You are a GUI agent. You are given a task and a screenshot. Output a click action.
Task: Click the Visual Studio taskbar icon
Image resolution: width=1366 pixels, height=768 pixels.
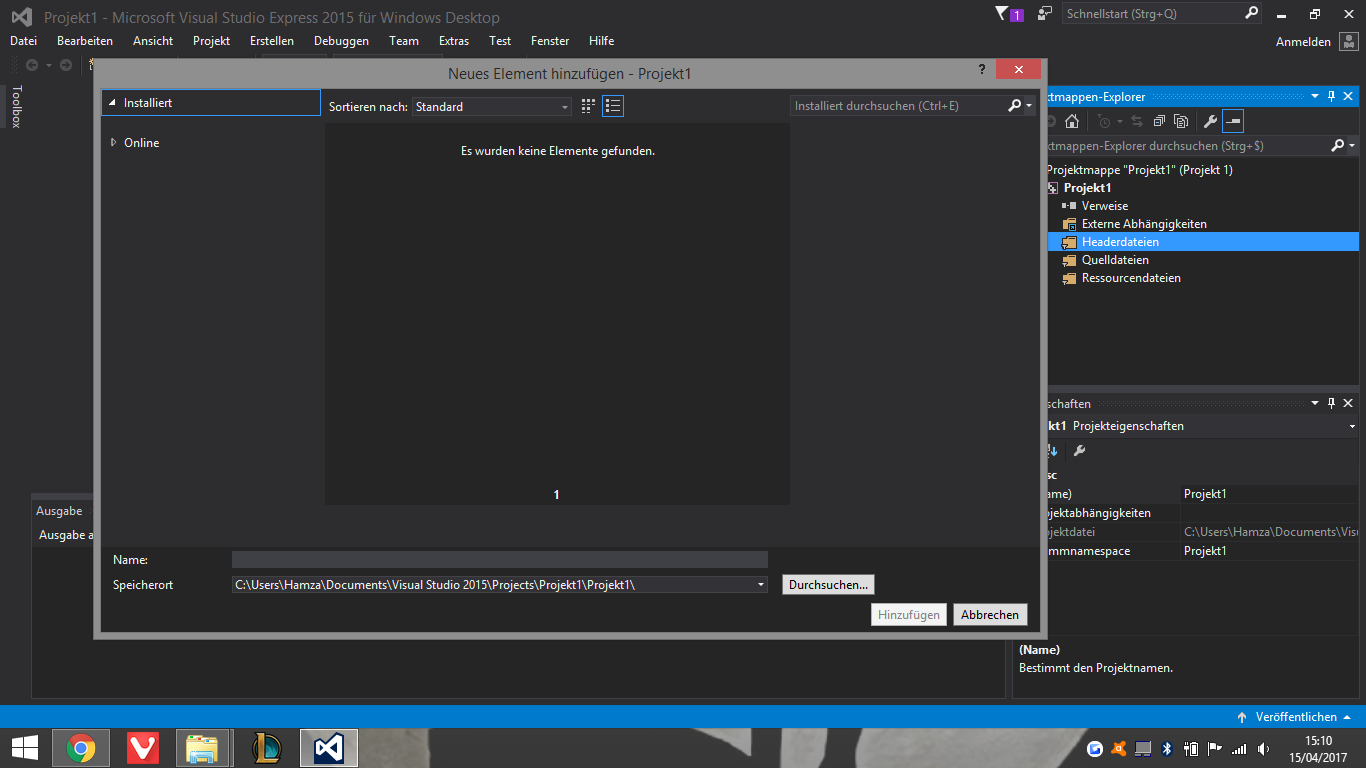click(x=329, y=748)
